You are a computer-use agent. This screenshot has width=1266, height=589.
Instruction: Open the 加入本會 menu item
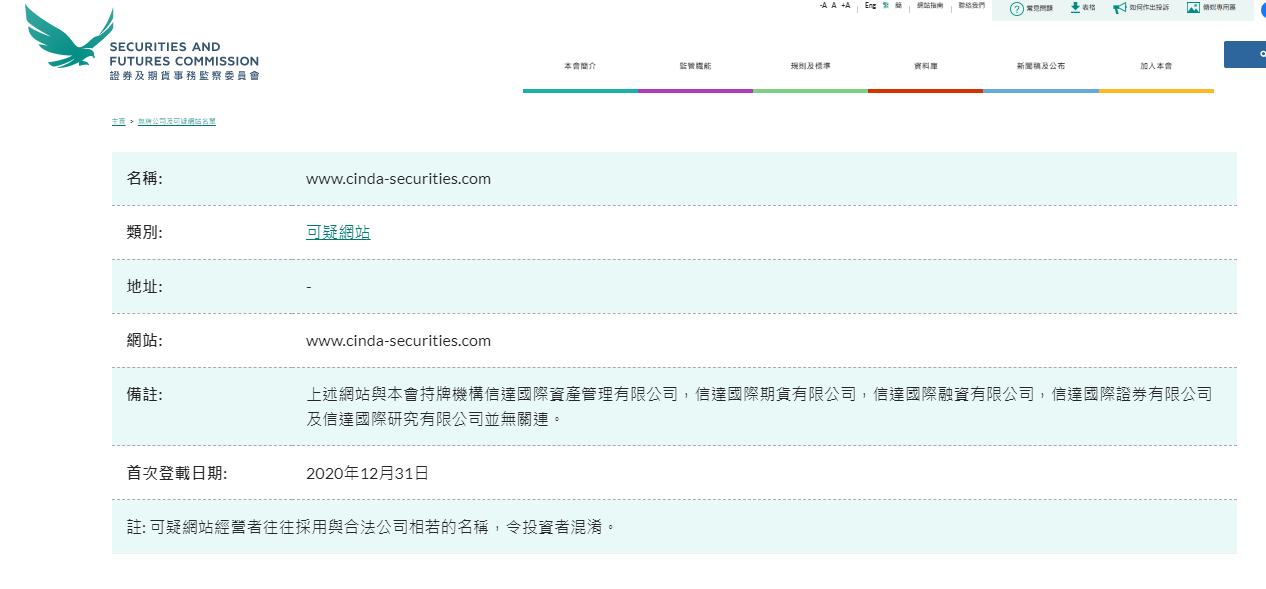1156,66
